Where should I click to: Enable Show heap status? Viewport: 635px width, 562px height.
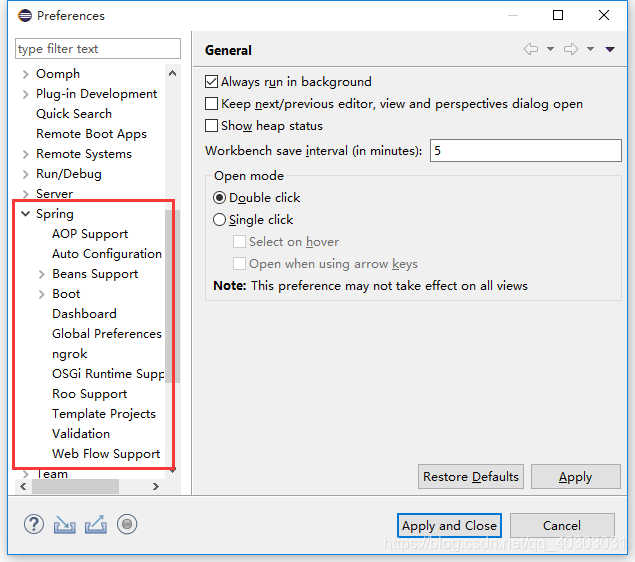[211, 126]
